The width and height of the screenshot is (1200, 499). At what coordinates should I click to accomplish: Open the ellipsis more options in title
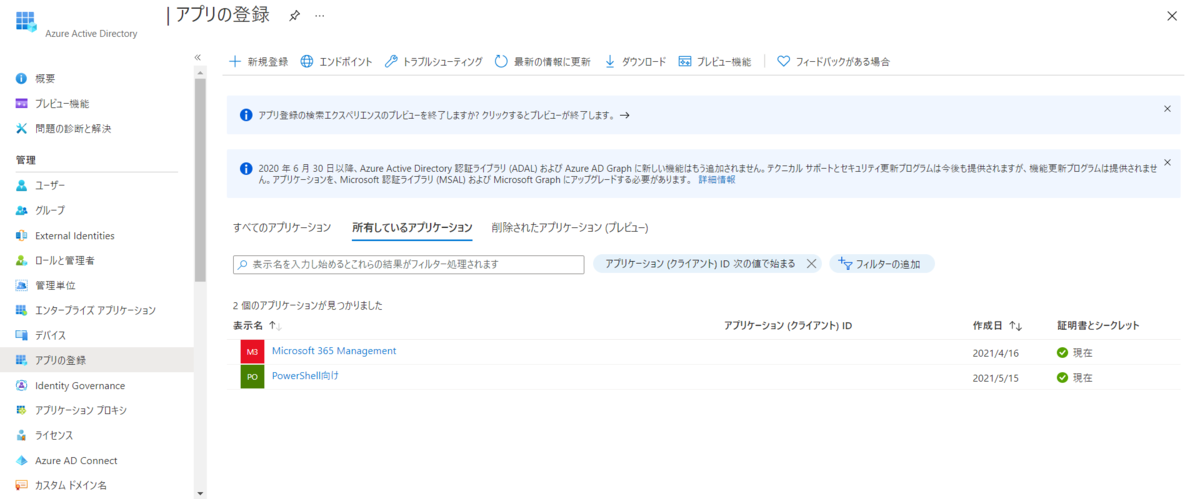click(x=320, y=16)
